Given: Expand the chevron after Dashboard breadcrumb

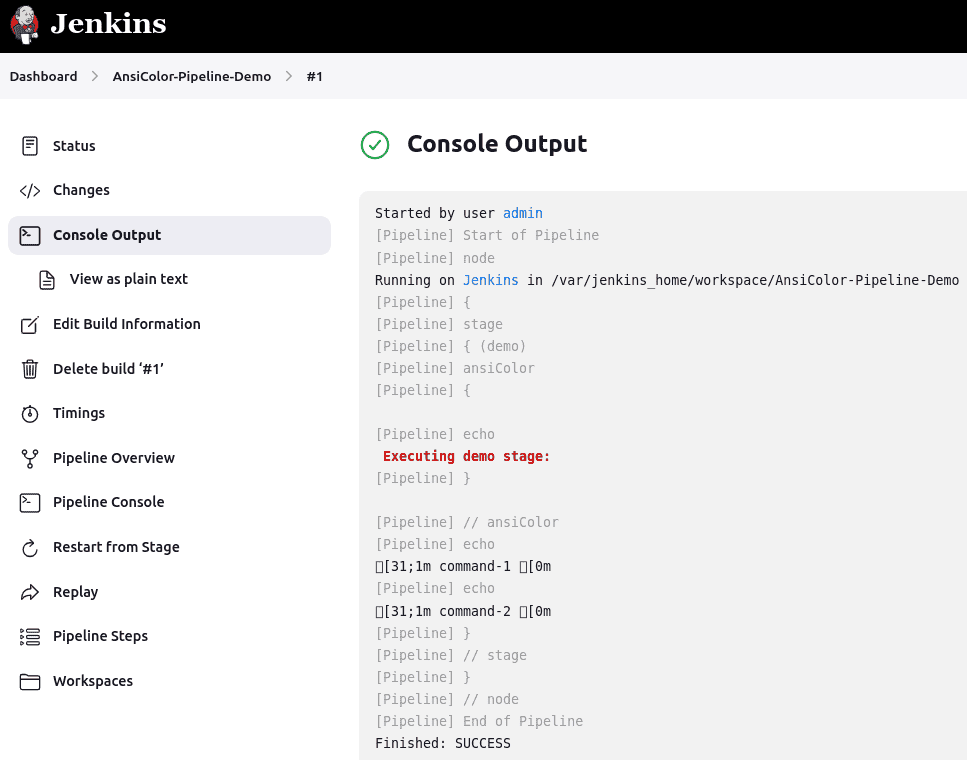Looking at the screenshot, I should click(x=95, y=76).
